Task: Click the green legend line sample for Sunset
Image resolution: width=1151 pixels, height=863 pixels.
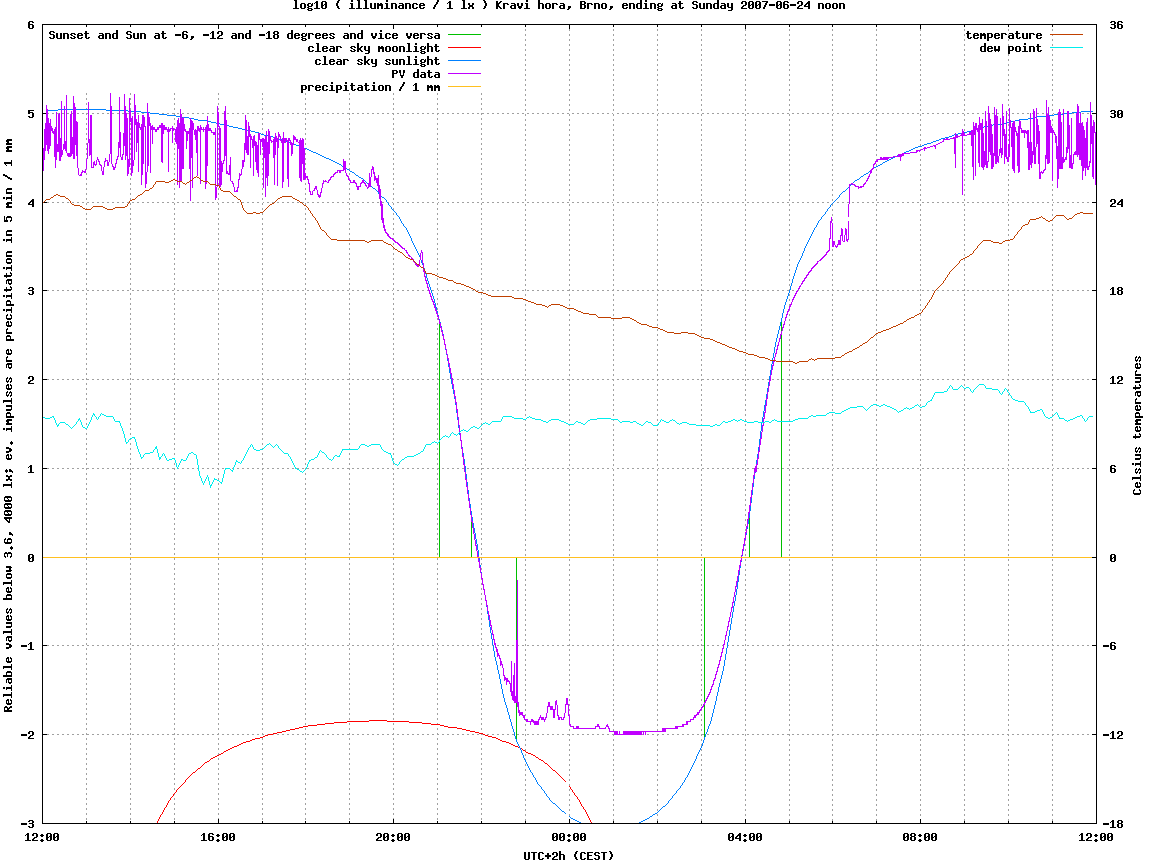Action: click(464, 34)
